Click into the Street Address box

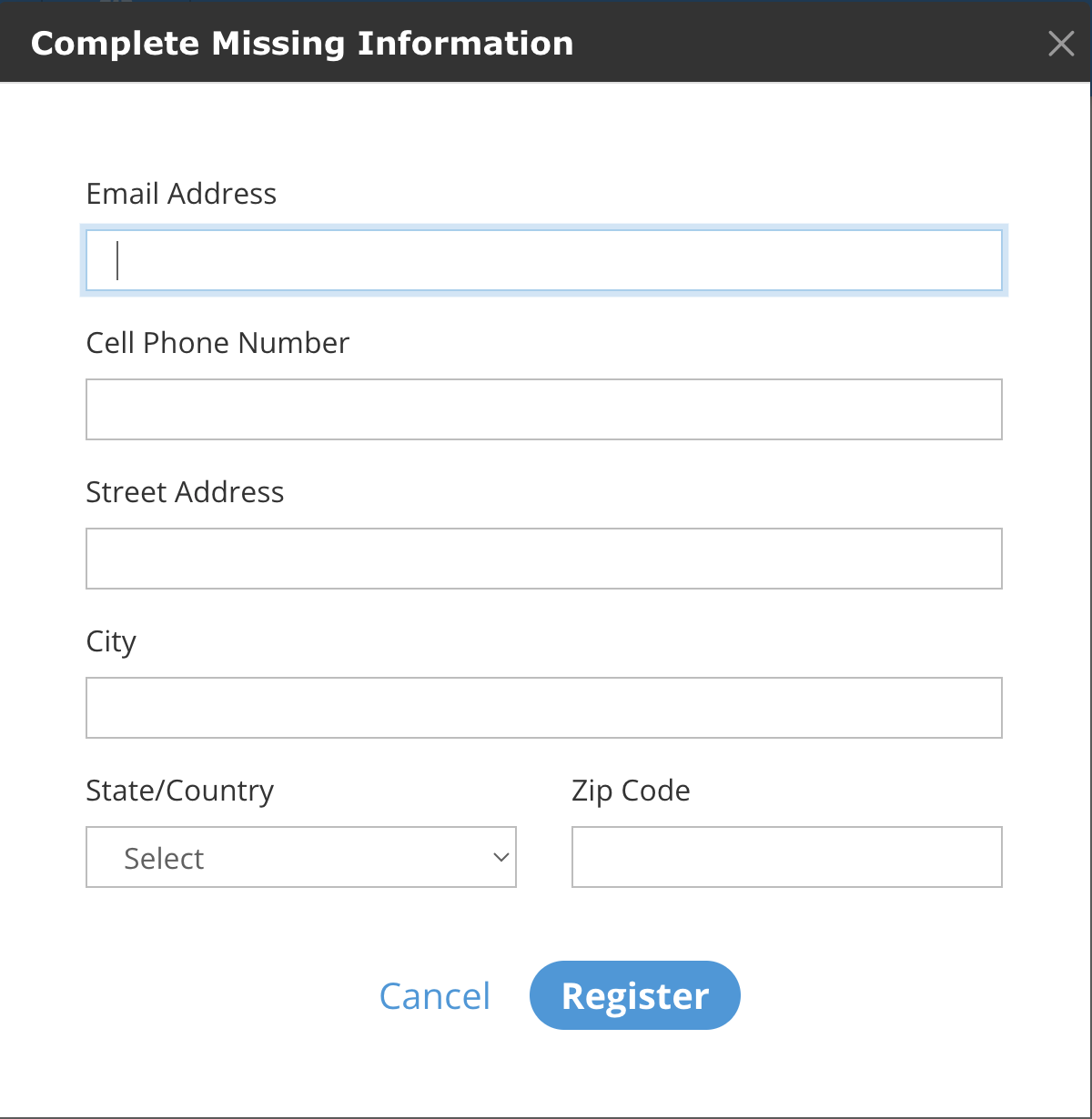pos(544,559)
